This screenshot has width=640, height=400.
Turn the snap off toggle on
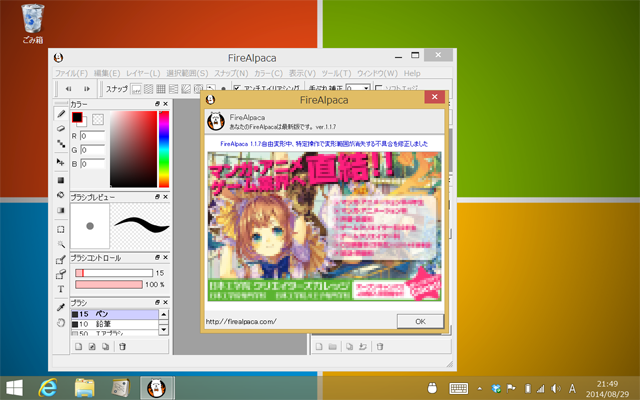tap(136, 89)
